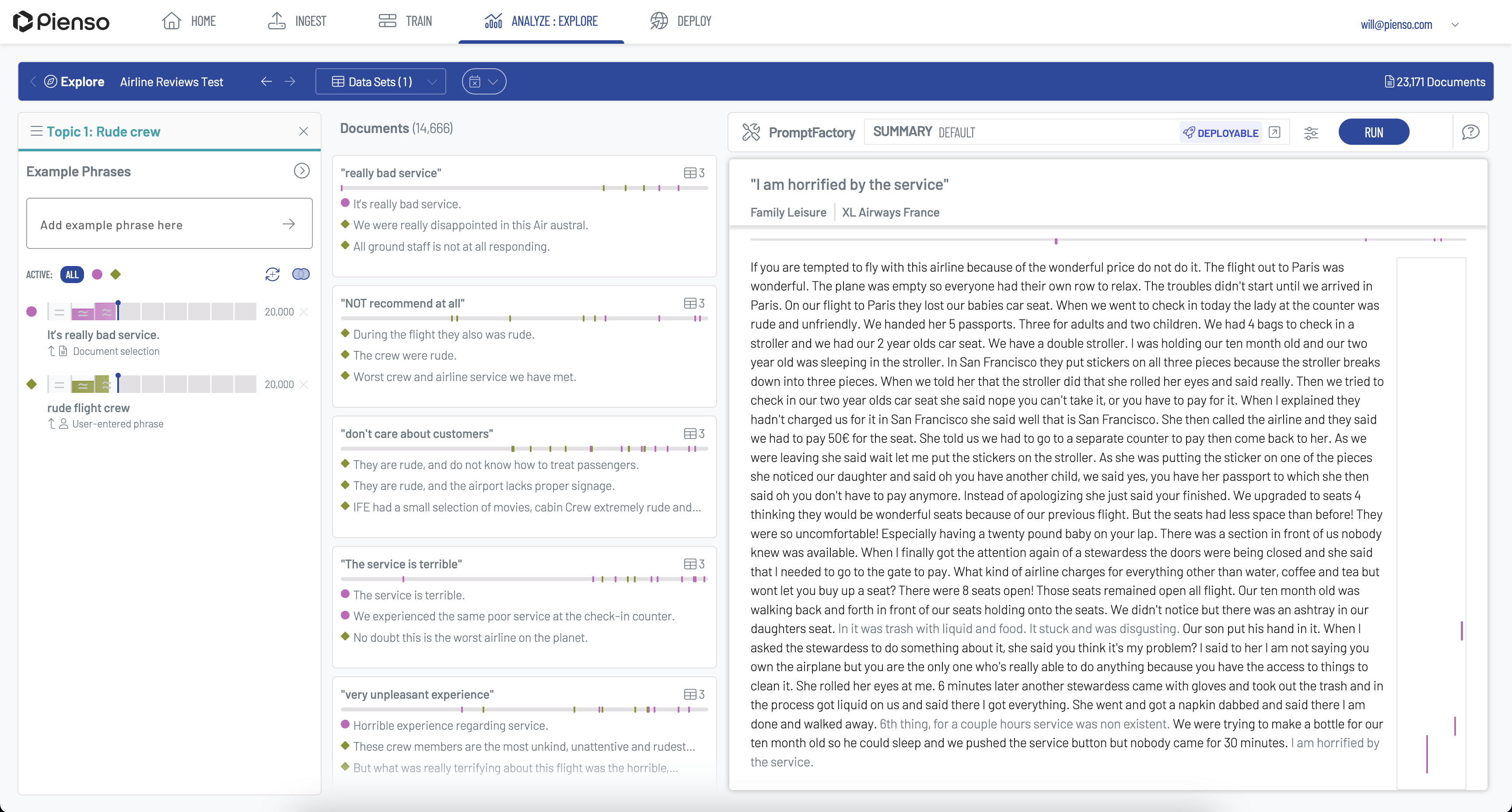Click the pink circle marker beside bad service slider
Image resolution: width=1512 pixels, height=812 pixels.
pos(31,311)
